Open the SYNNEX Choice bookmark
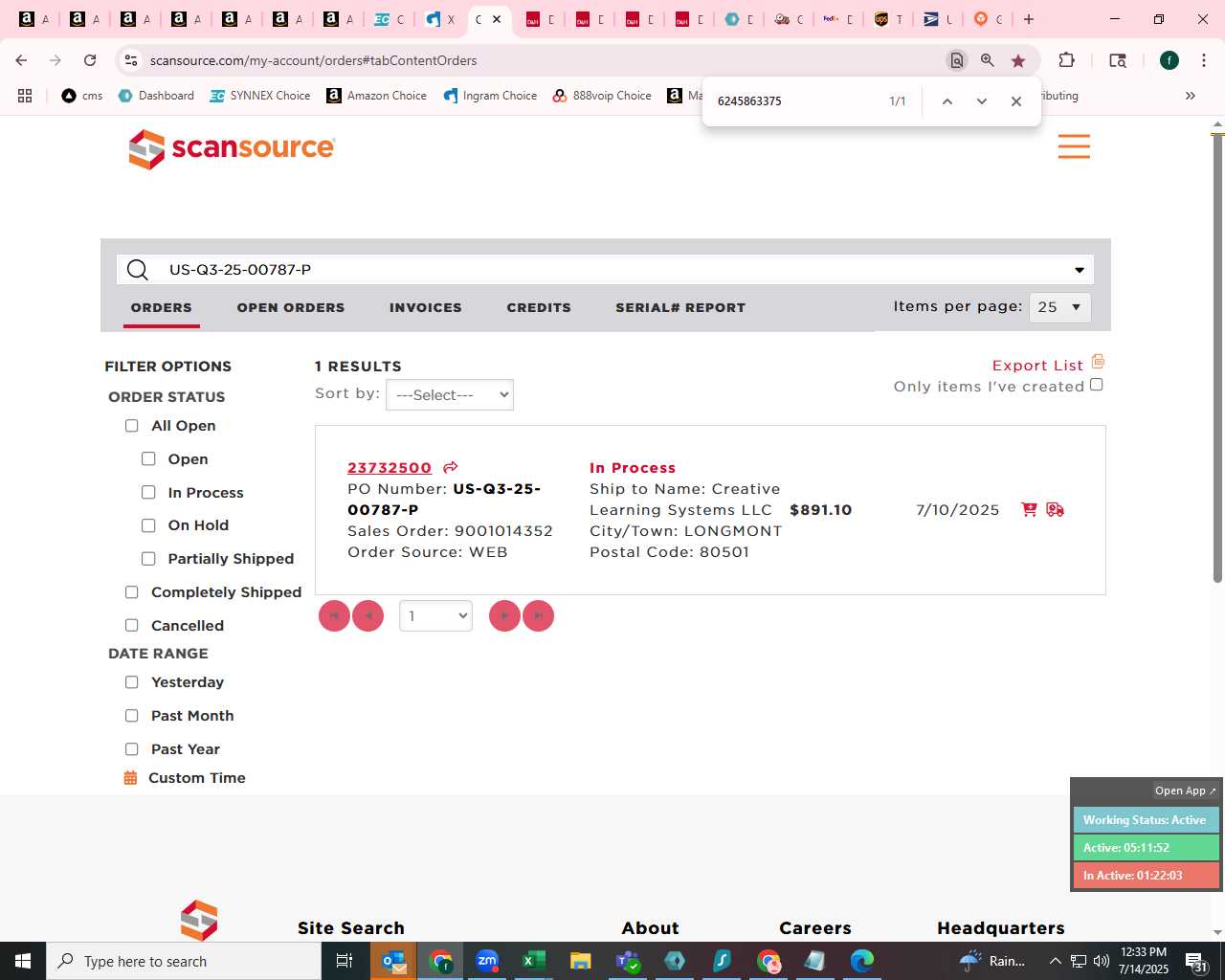This screenshot has width=1225, height=980. click(260, 96)
